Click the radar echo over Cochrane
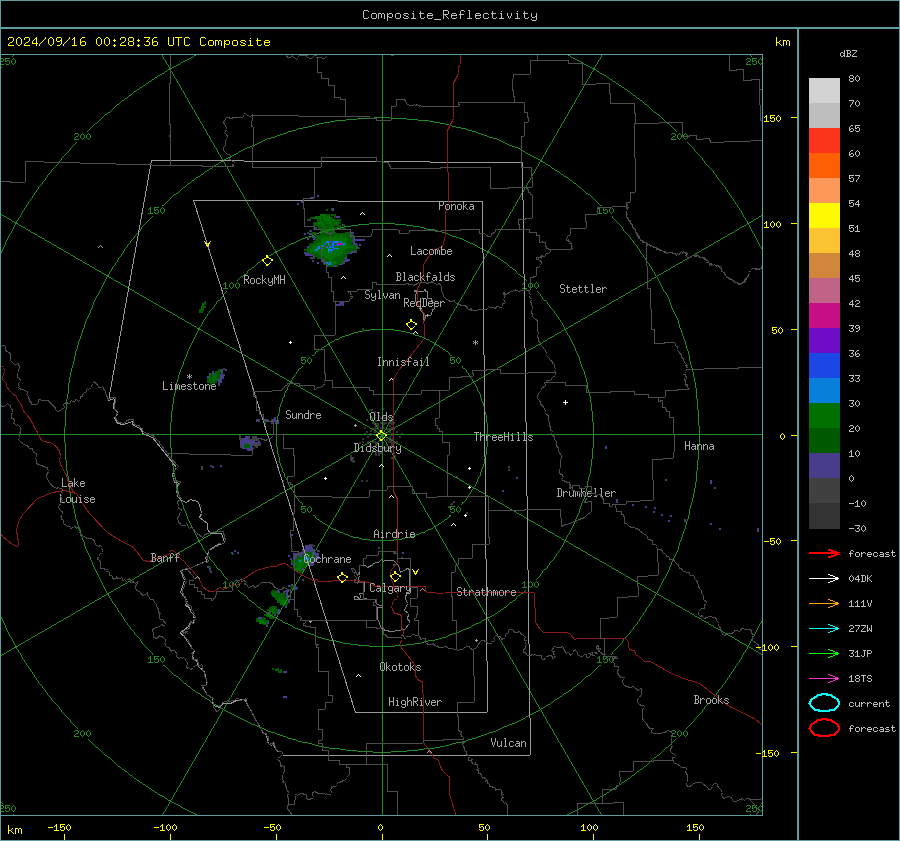900x841 pixels. pyautogui.click(x=302, y=557)
